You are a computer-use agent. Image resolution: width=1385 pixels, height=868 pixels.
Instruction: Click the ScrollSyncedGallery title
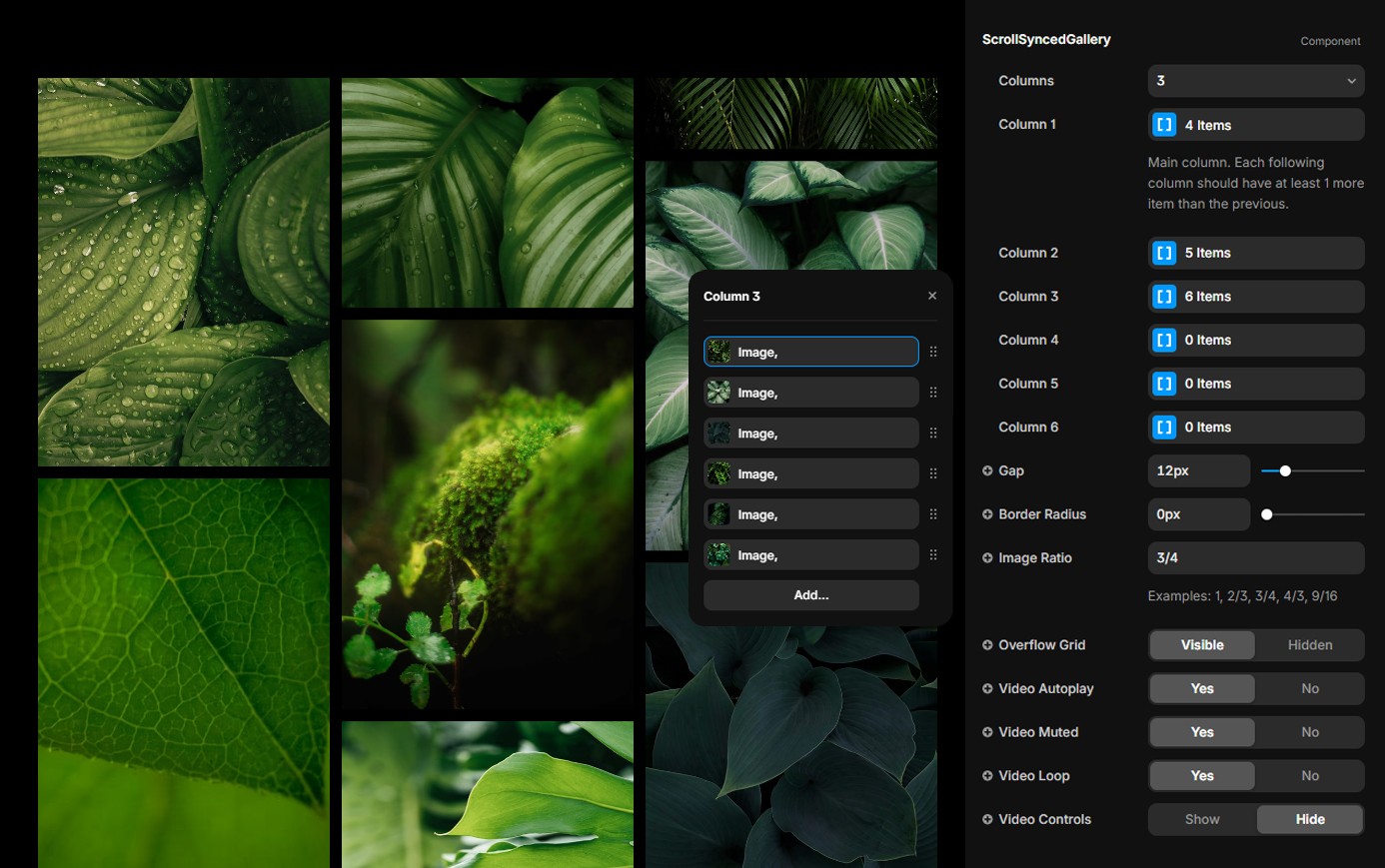coord(1046,40)
